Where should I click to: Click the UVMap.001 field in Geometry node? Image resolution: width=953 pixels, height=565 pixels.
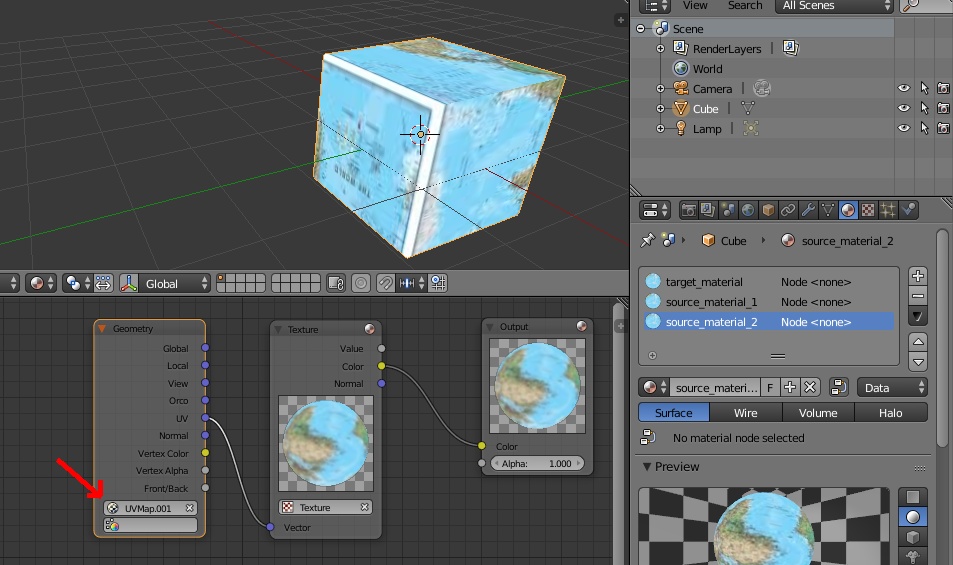point(150,508)
